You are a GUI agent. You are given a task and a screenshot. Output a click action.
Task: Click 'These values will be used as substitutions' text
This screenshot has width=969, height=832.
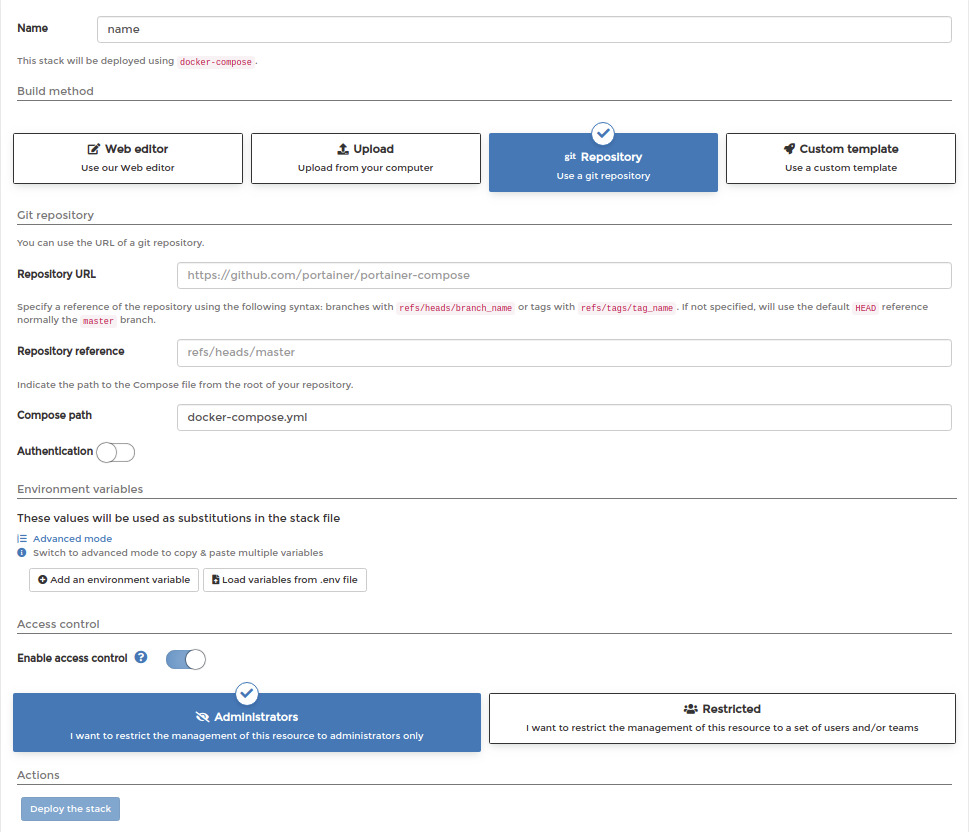pos(179,518)
